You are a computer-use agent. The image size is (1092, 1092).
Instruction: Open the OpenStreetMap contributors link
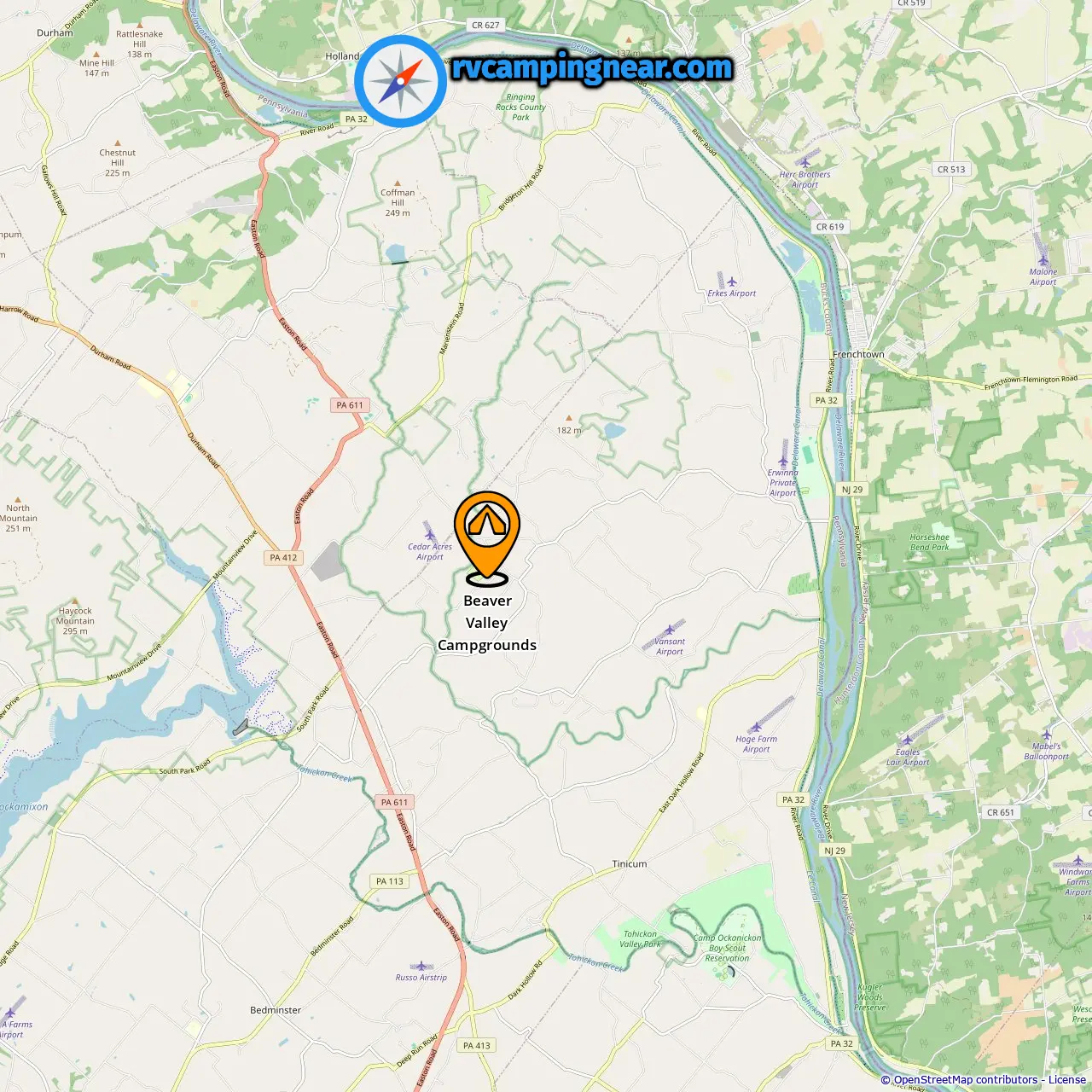click(965, 1080)
